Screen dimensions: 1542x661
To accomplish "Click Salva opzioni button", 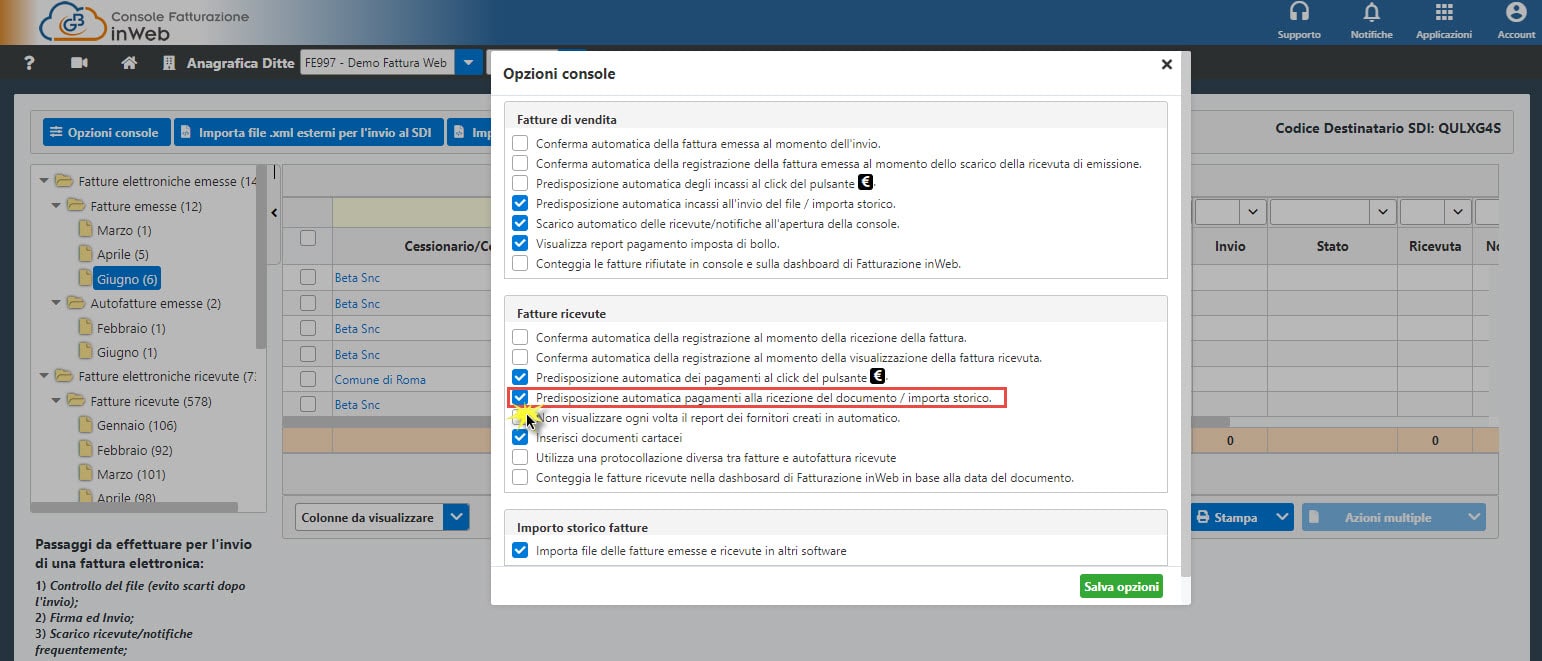I will (x=1121, y=586).
